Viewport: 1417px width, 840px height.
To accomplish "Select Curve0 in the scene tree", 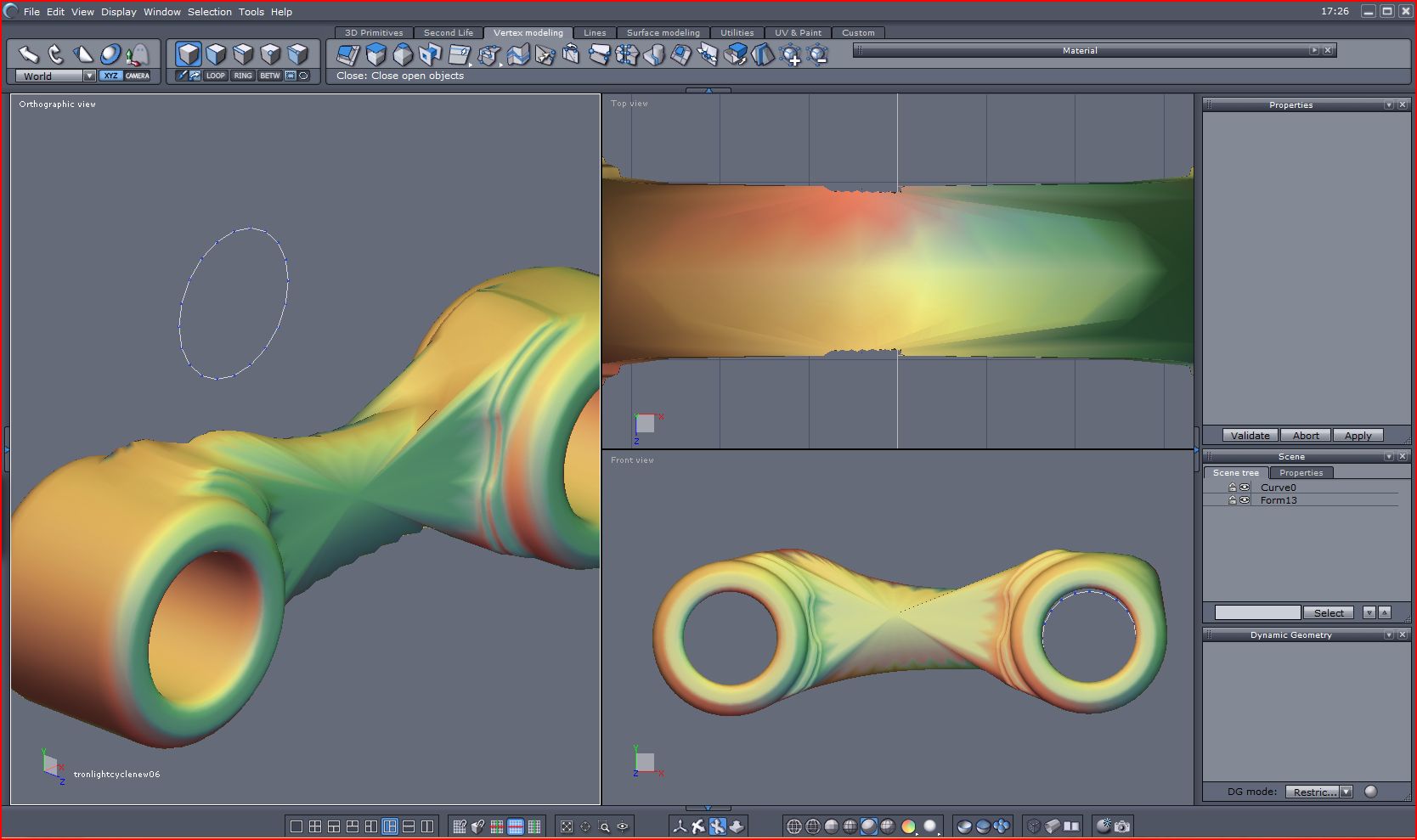I will [x=1278, y=488].
